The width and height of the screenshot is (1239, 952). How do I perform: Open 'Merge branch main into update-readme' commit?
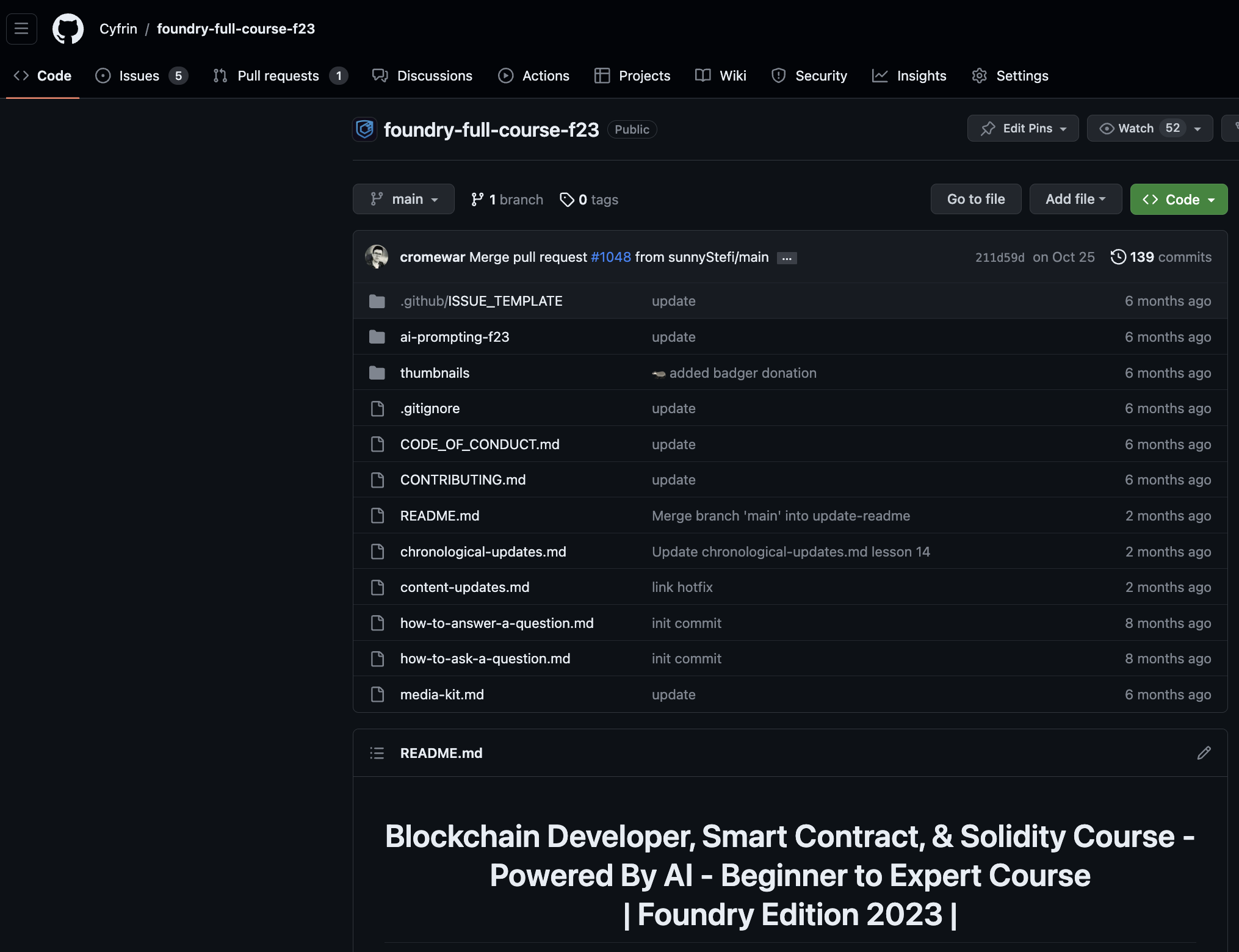pos(781,516)
